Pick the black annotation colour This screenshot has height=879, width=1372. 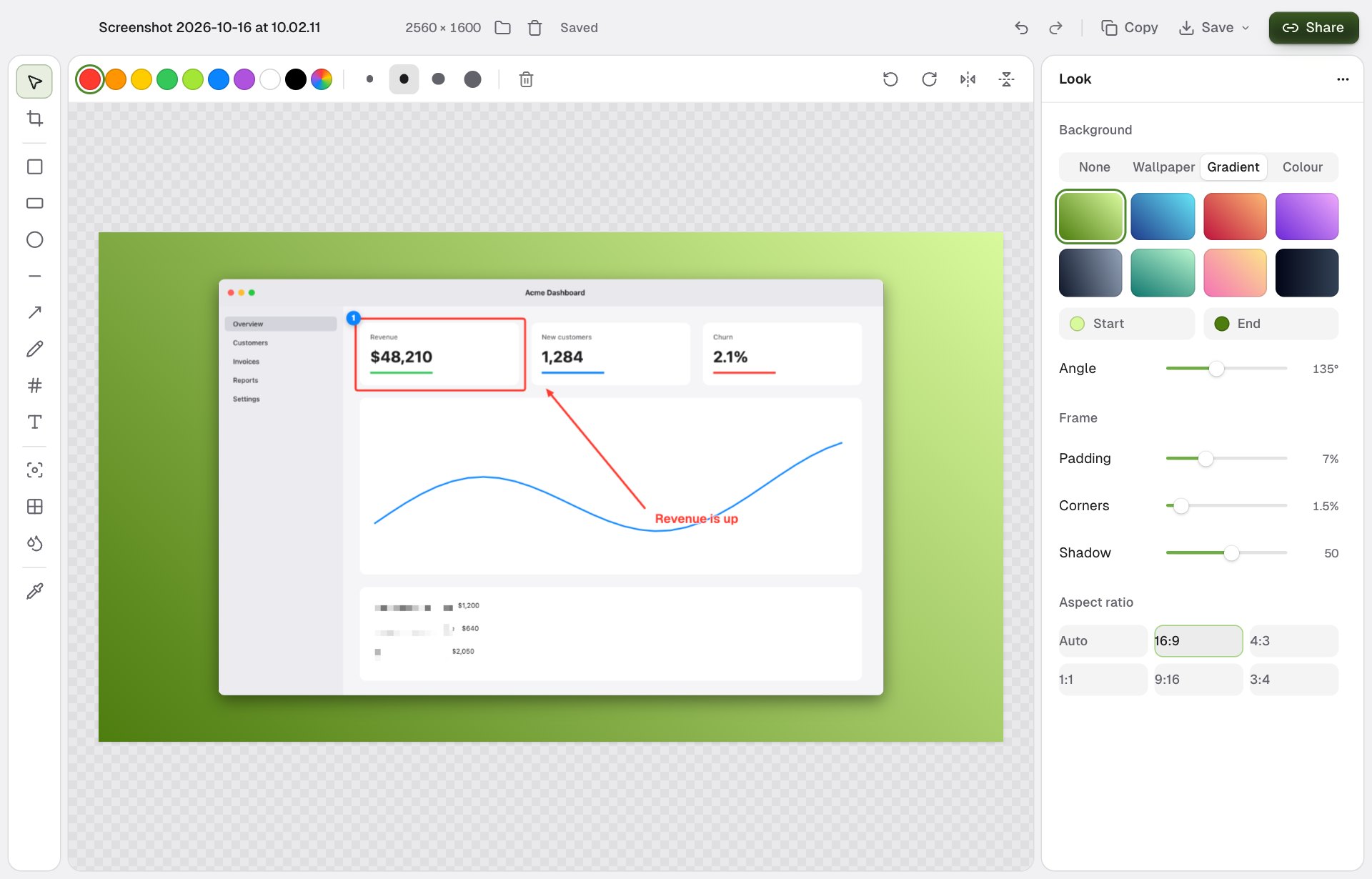click(296, 79)
